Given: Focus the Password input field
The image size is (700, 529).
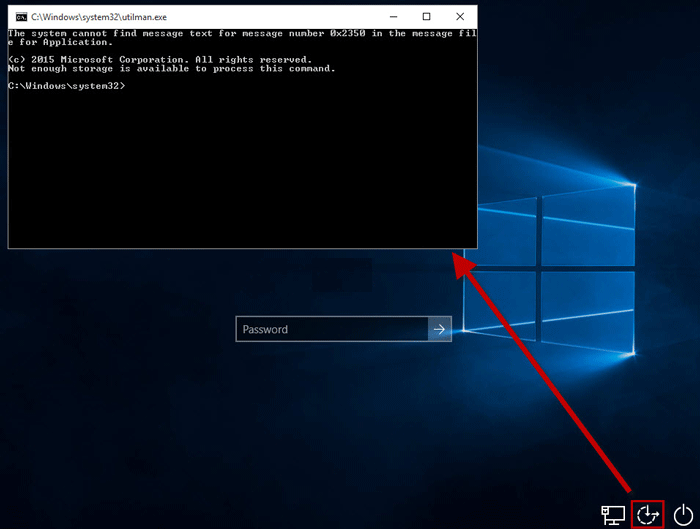Looking at the screenshot, I should (x=332, y=329).
